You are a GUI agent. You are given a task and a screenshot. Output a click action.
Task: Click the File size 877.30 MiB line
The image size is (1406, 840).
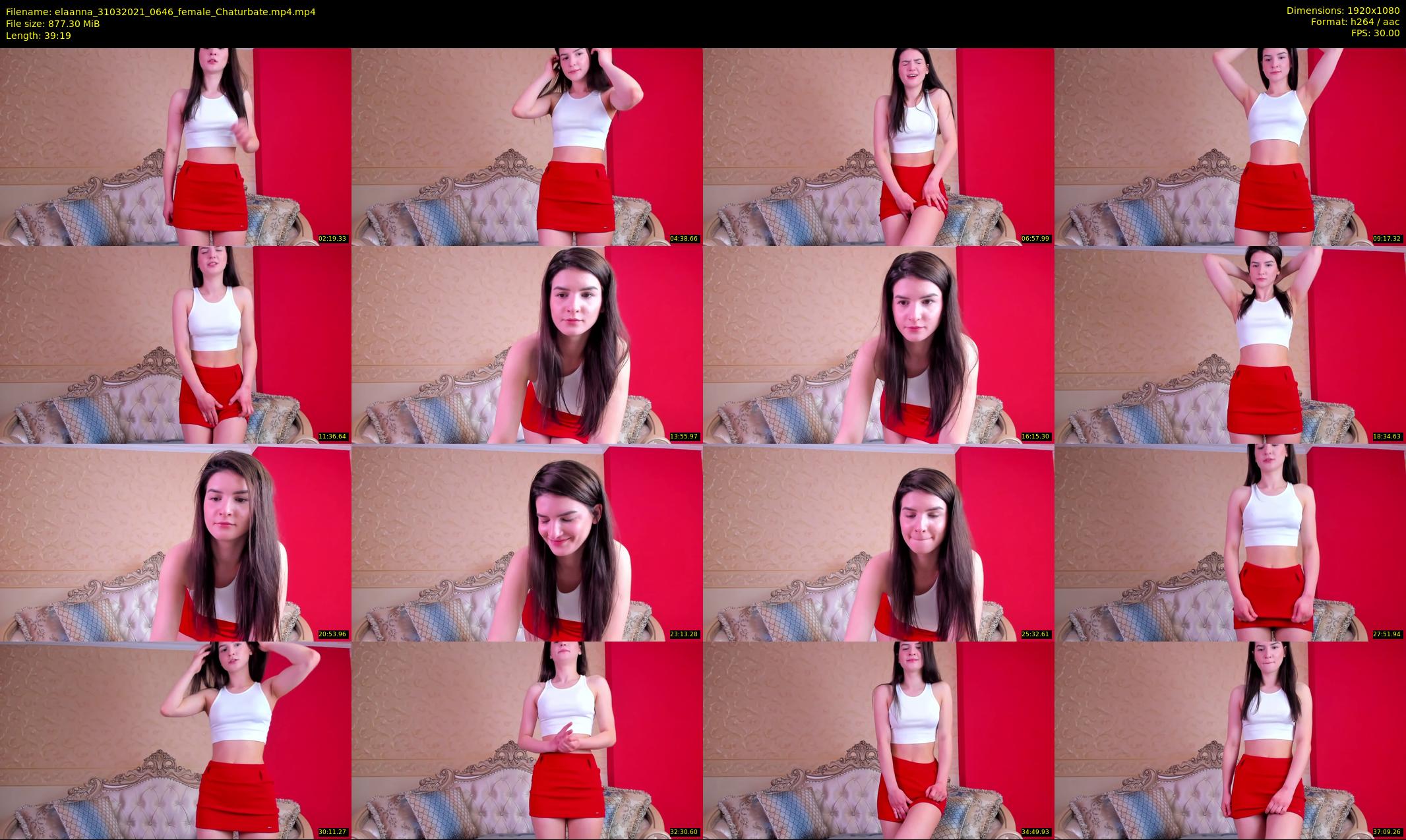click(x=53, y=24)
